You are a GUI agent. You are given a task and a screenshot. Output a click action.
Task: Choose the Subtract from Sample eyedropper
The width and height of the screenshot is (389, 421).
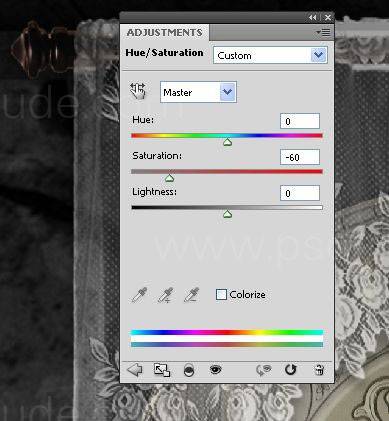[x=191, y=295]
